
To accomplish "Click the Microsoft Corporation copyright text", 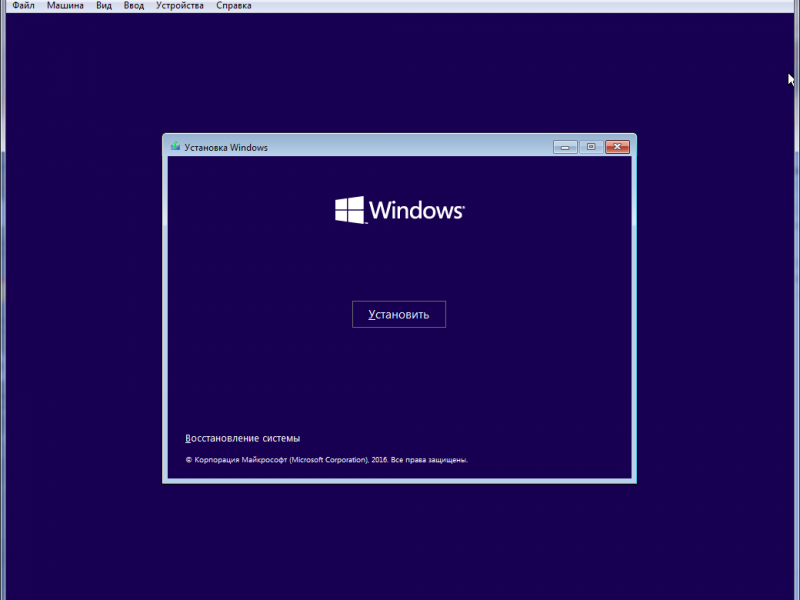I will 327,460.
